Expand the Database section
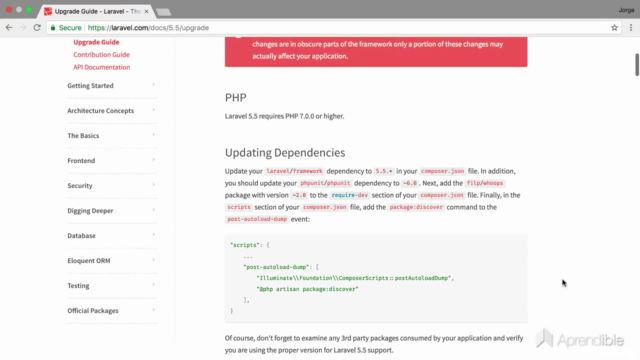This screenshot has width=640, height=360. coord(111,236)
